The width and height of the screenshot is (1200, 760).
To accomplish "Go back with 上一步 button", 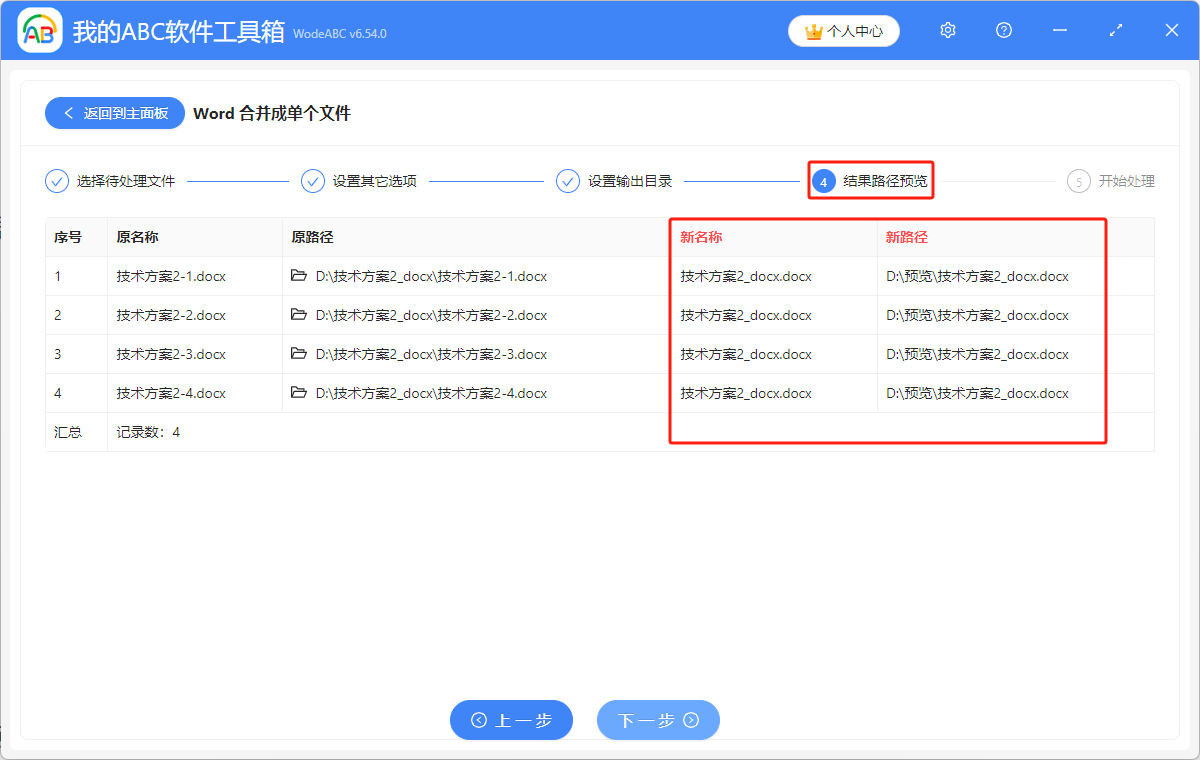I will coord(511,720).
